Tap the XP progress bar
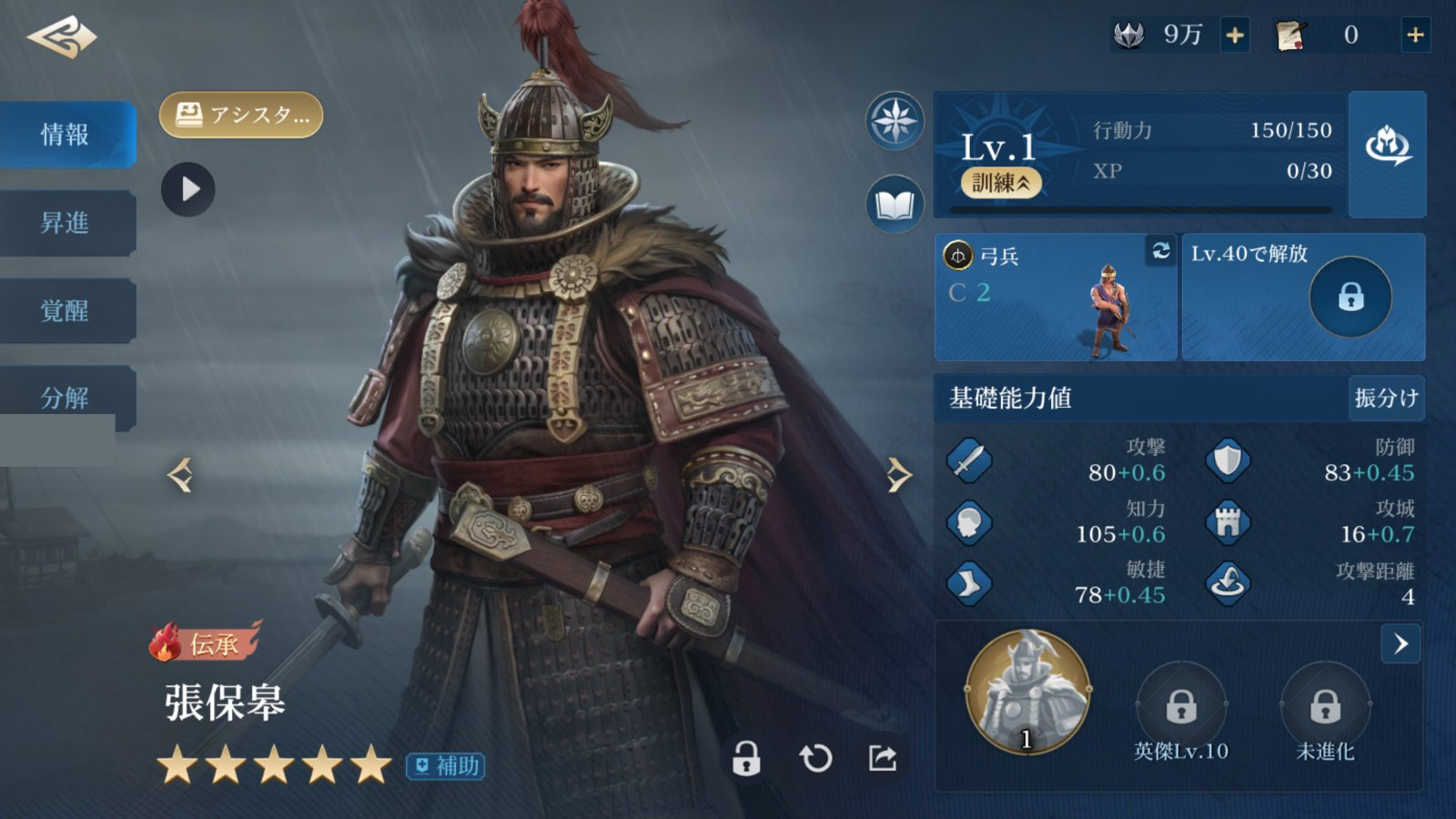Viewport: 1456px width, 819px height. [x=1141, y=210]
